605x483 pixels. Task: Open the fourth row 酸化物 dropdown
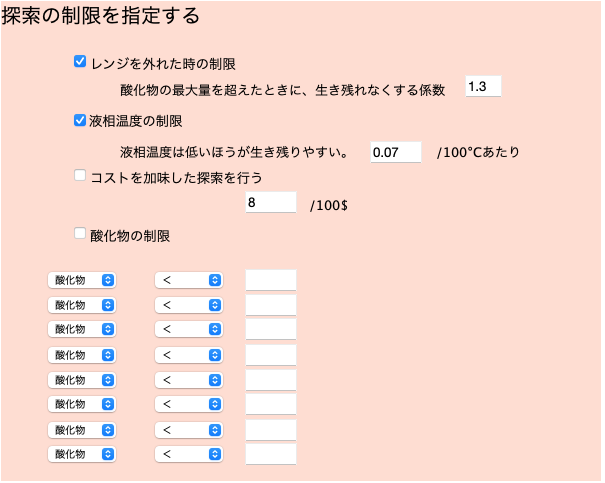82,355
